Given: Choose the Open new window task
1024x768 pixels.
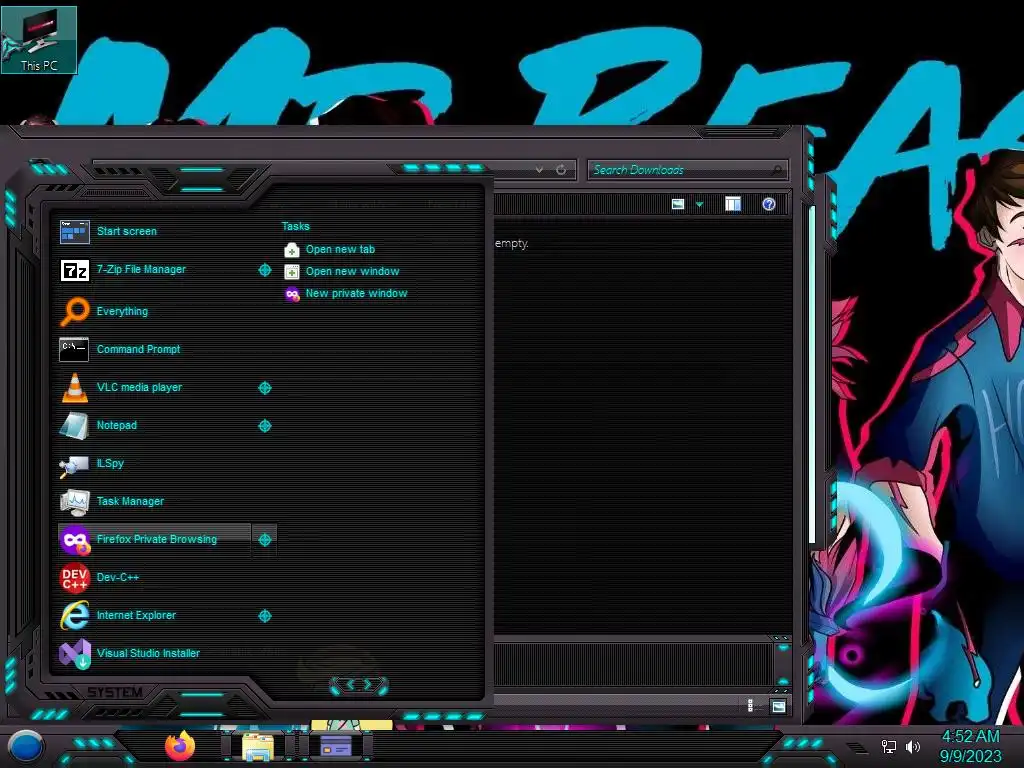Looking at the screenshot, I should [342, 272].
